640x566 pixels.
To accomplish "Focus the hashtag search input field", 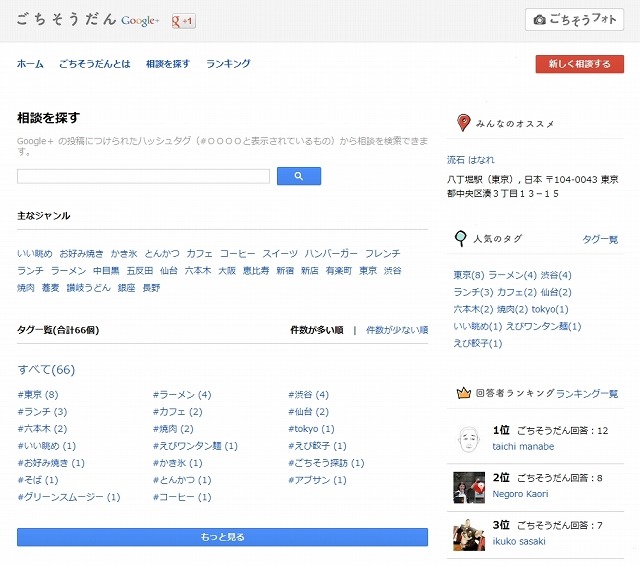I will [143, 176].
